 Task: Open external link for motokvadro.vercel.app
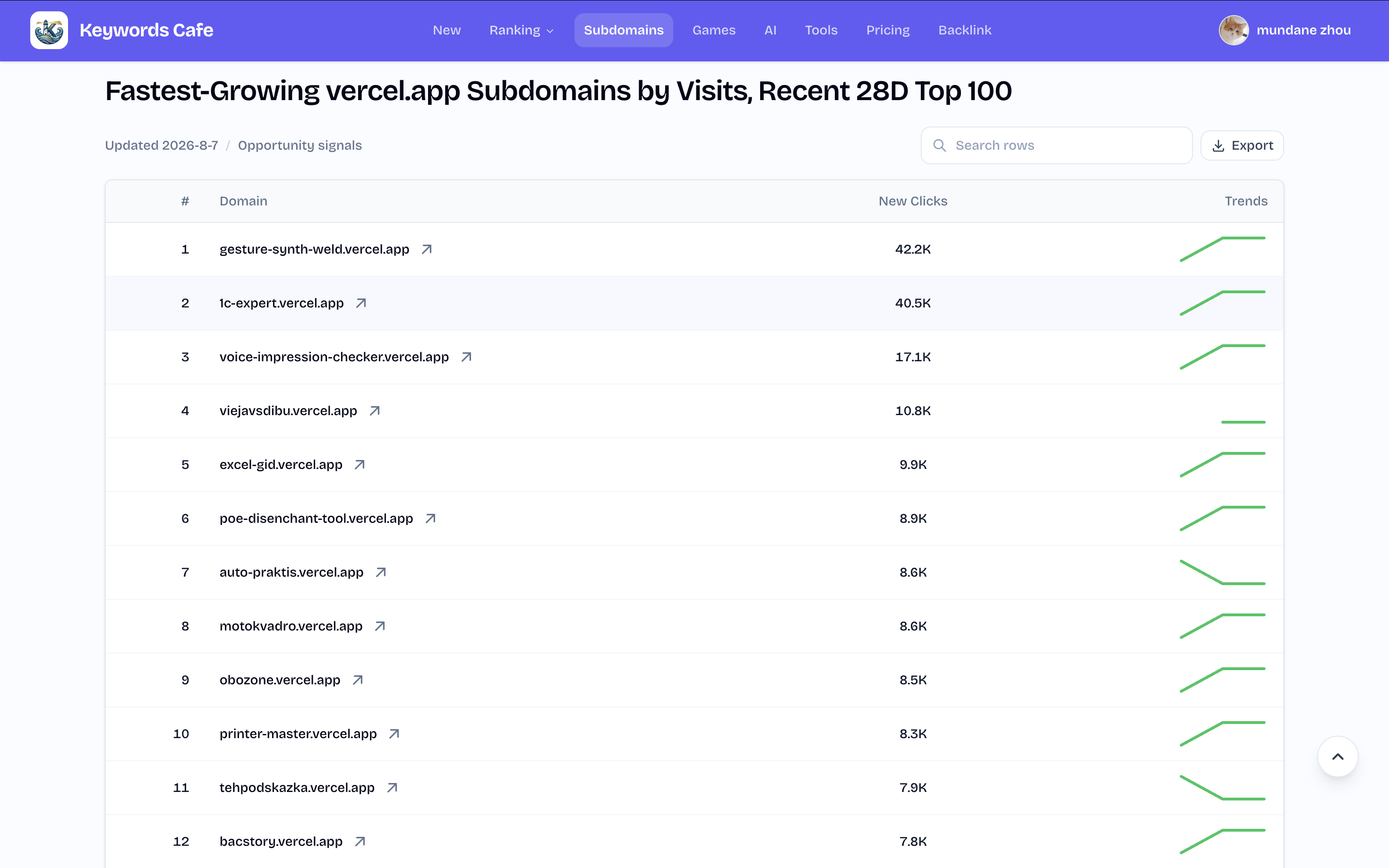tap(380, 626)
